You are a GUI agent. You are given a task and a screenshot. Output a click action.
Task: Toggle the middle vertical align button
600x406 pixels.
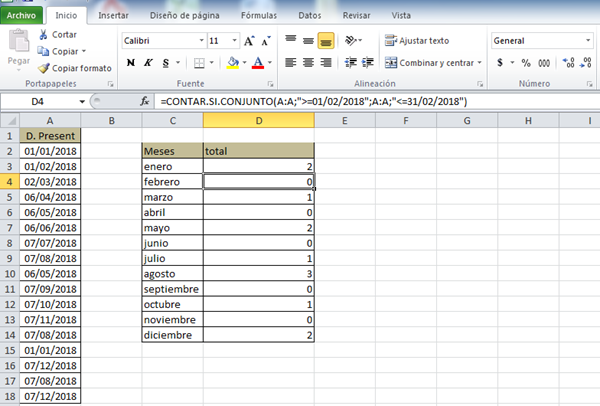click(307, 41)
